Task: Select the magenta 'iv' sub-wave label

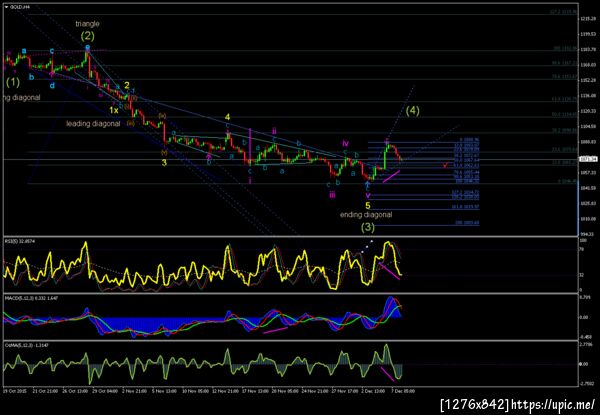Action: [346, 143]
